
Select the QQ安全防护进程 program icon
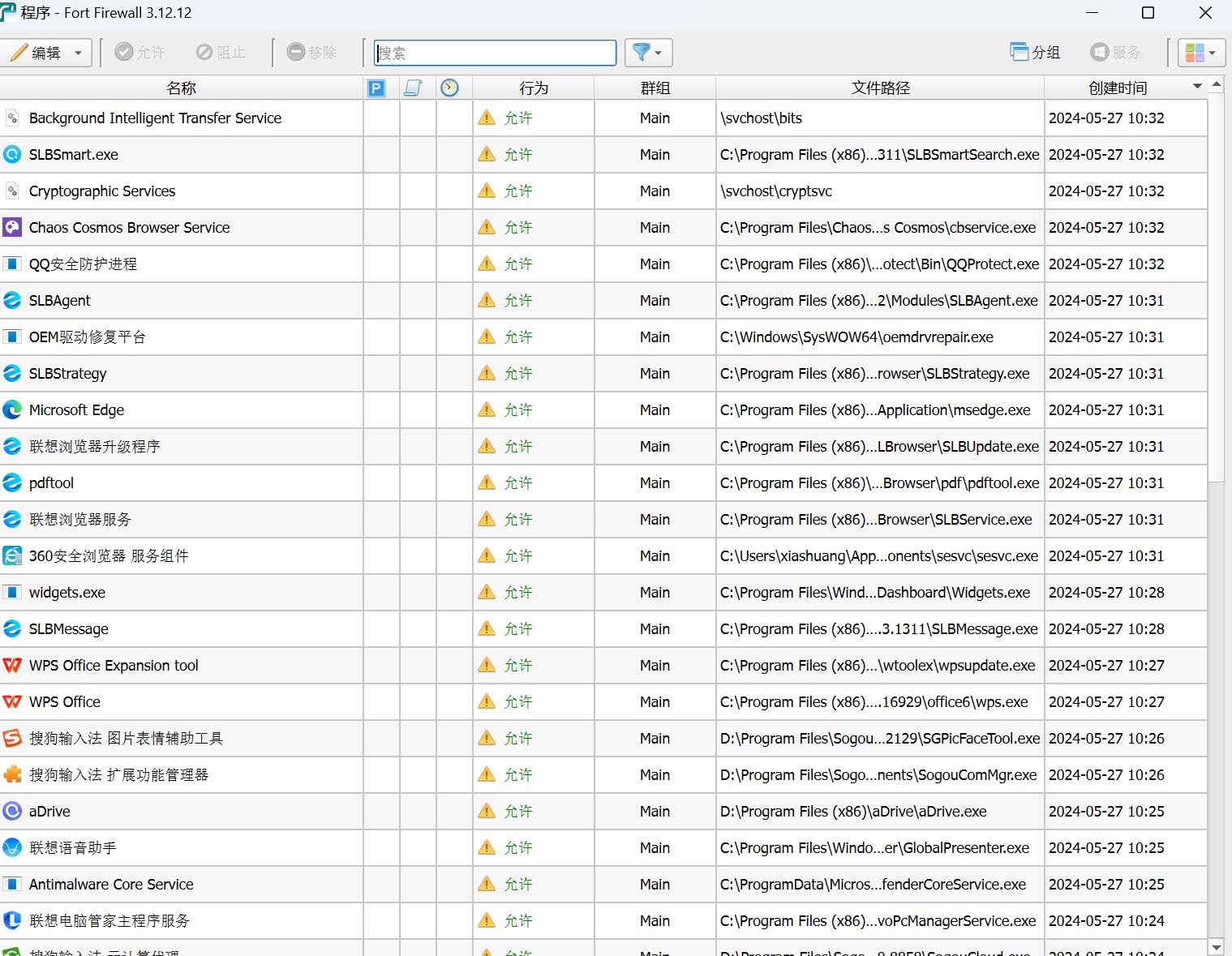(12, 264)
